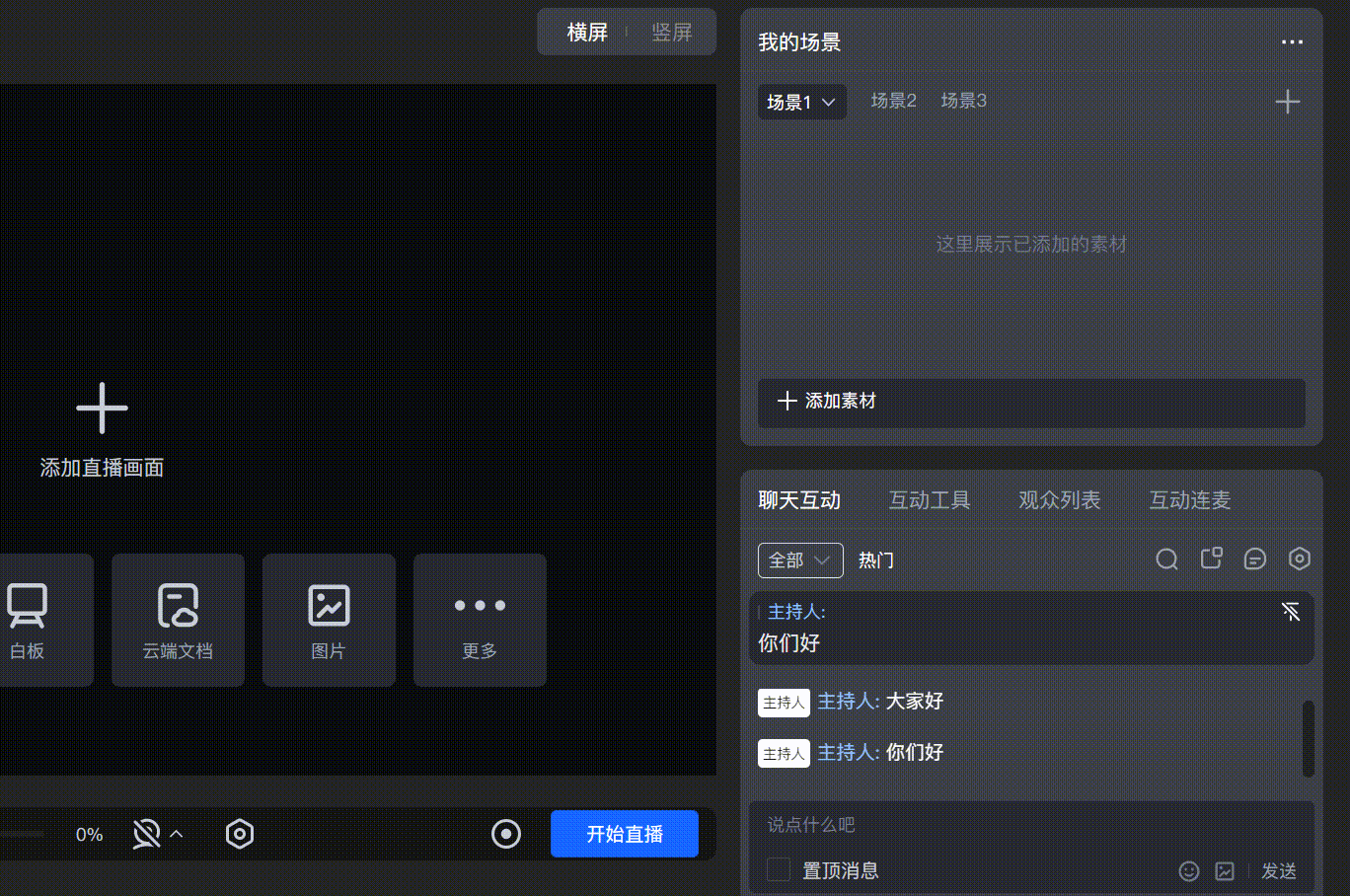Viewport: 1350px width, 896px height.
Task: Expand microphone options with the chevron
Action: tap(175, 834)
